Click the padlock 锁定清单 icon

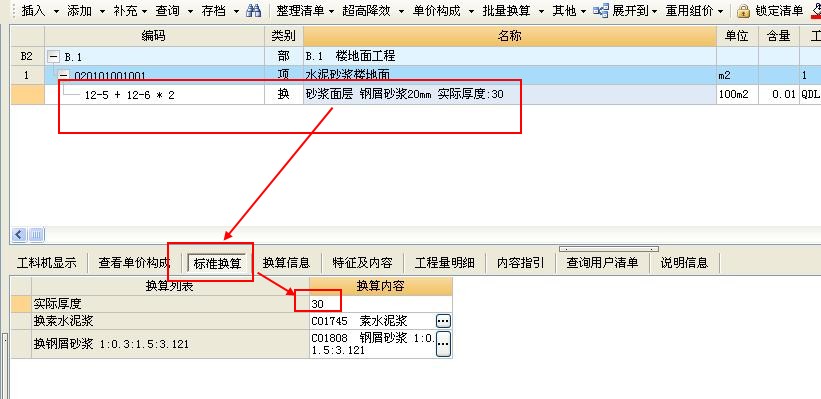tap(743, 11)
